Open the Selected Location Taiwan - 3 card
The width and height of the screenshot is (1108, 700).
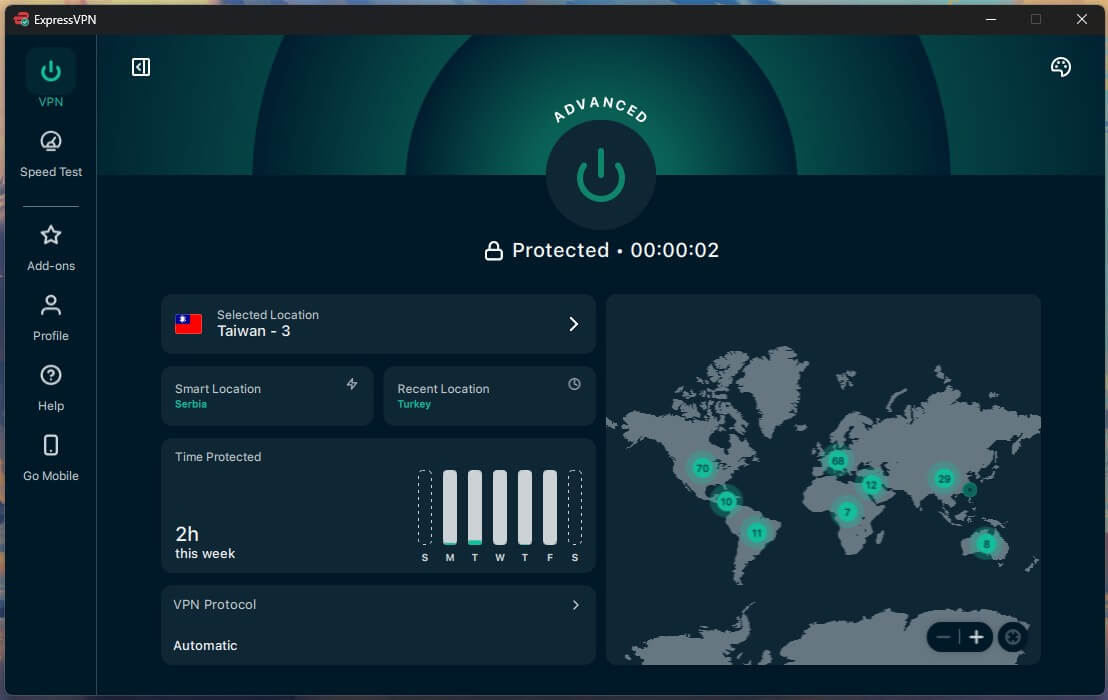tap(378, 324)
